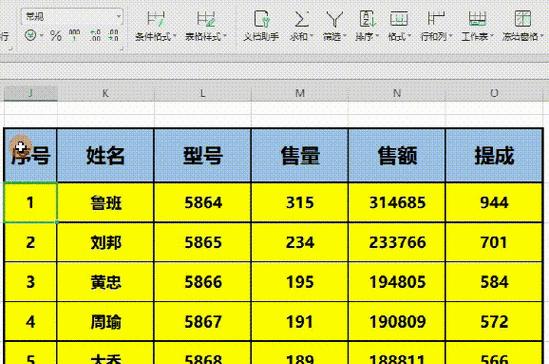Open the 工作表 worksheet menu
The image size is (549, 364).
tap(477, 26)
